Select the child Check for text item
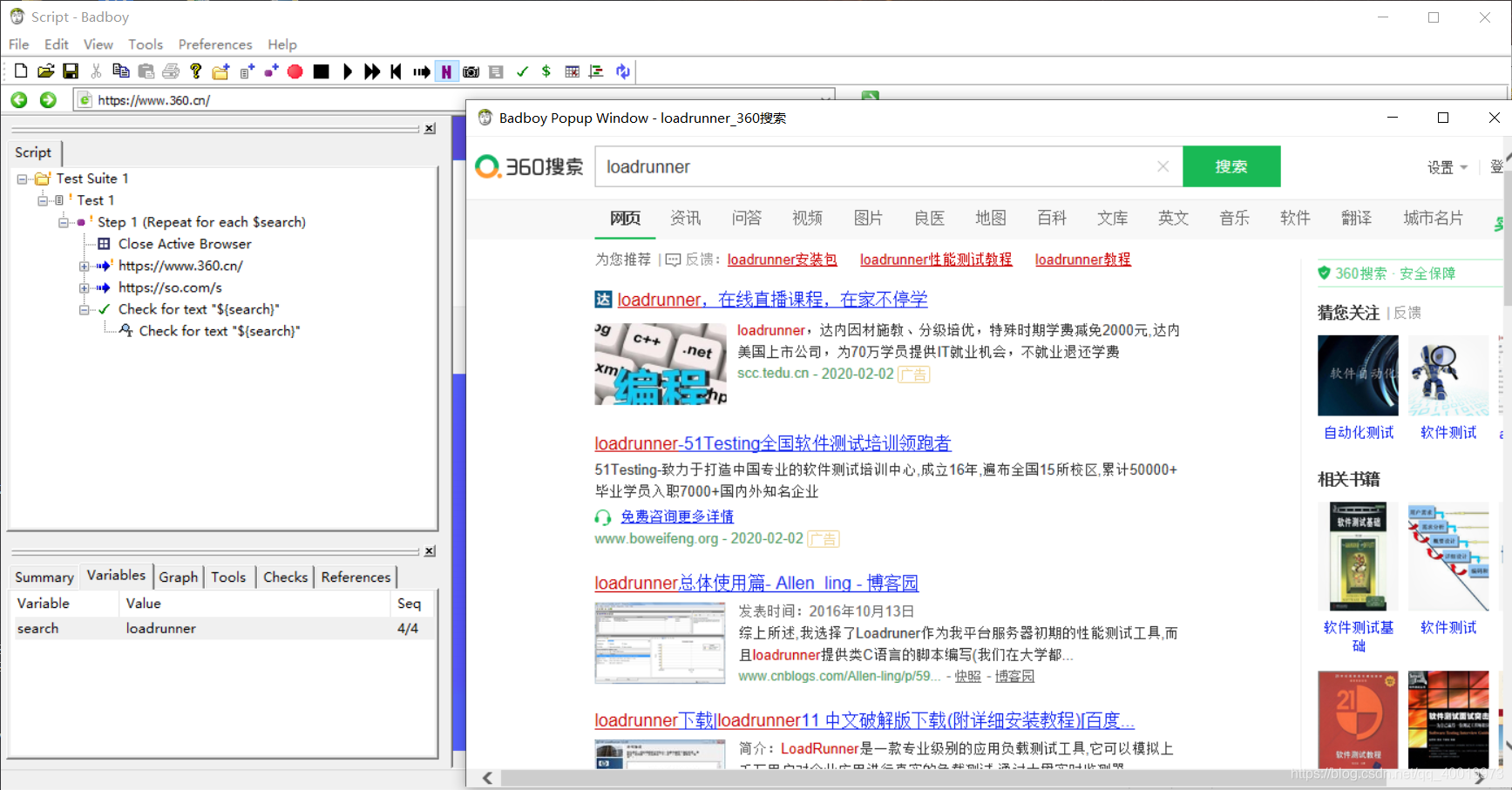 pos(220,331)
